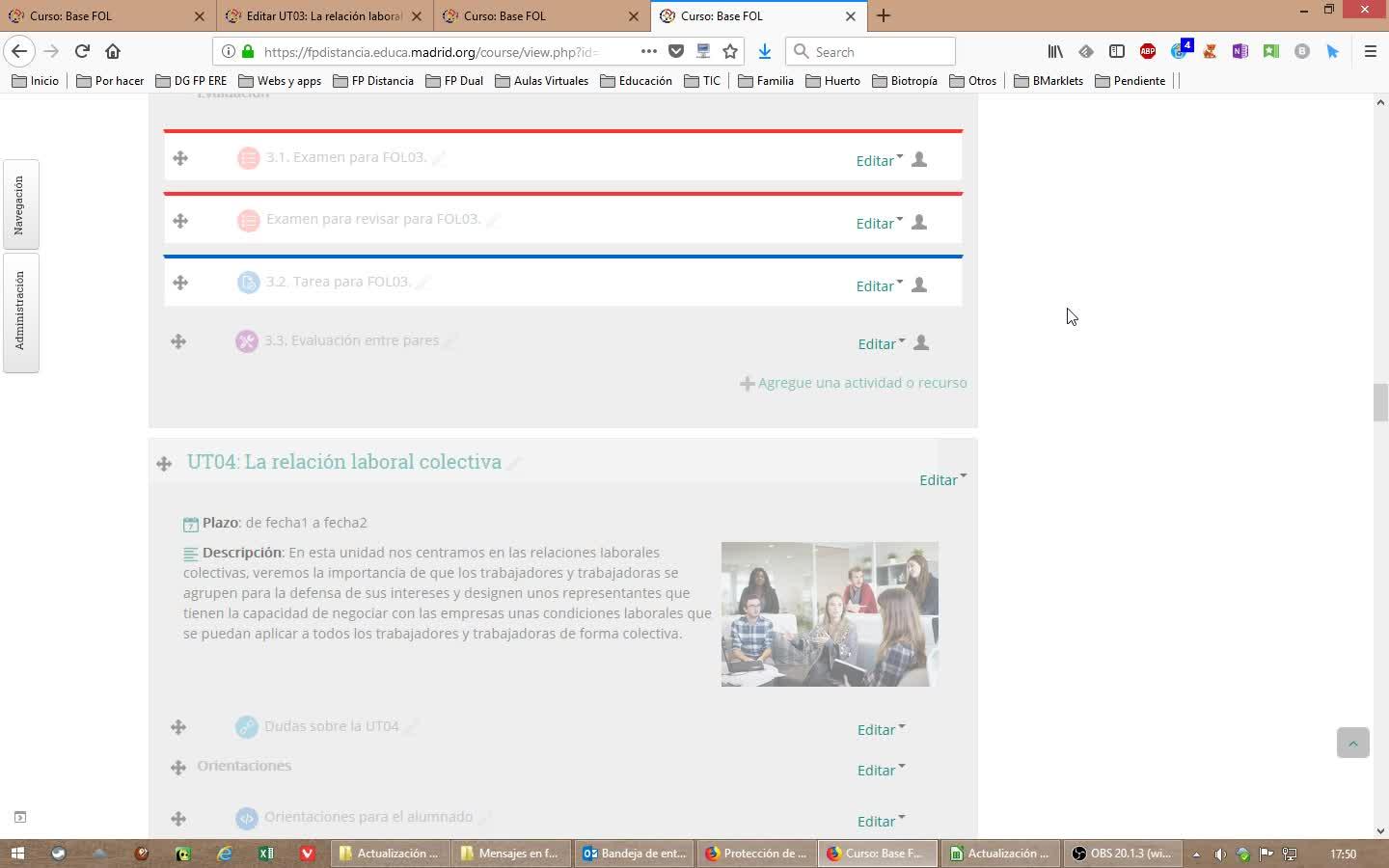Image resolution: width=1389 pixels, height=868 pixels.
Task: Click the UT04 group meeting image
Action: click(830, 614)
